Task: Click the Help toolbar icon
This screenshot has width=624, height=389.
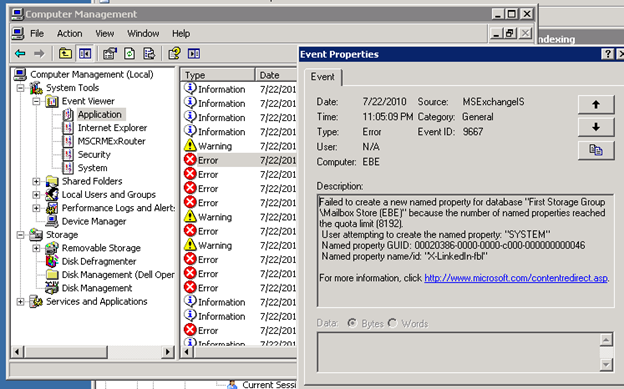Action: pos(174,53)
